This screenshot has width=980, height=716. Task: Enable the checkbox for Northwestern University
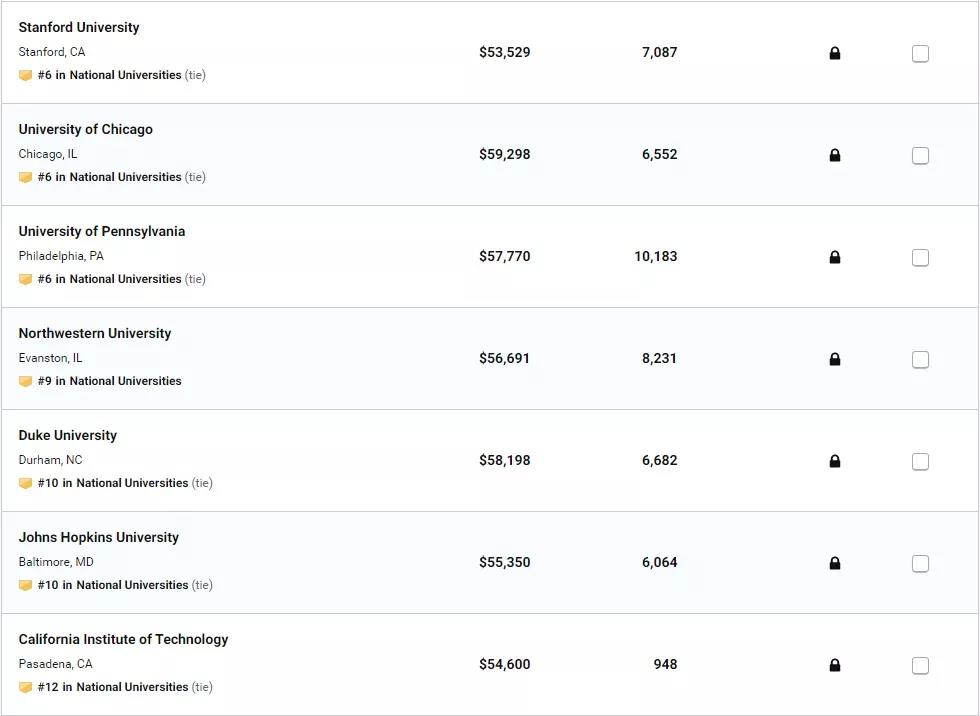pos(920,360)
